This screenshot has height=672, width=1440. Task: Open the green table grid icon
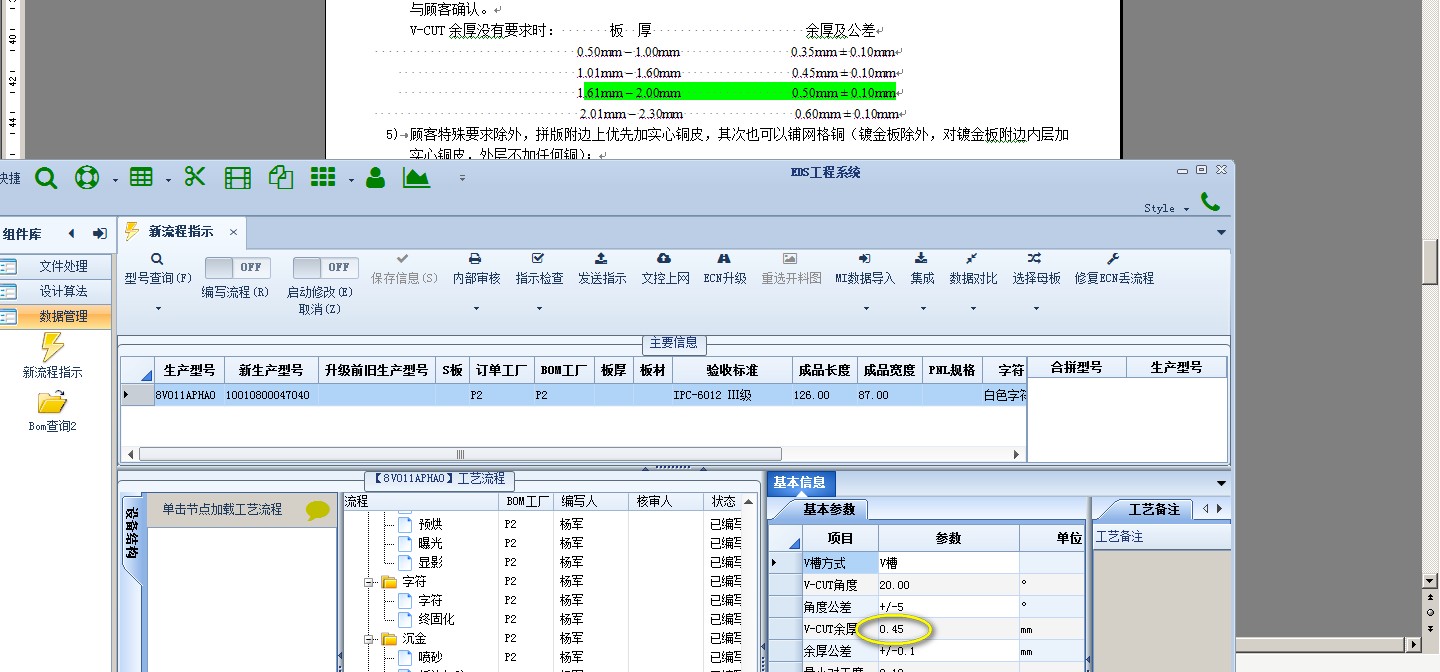[141, 177]
